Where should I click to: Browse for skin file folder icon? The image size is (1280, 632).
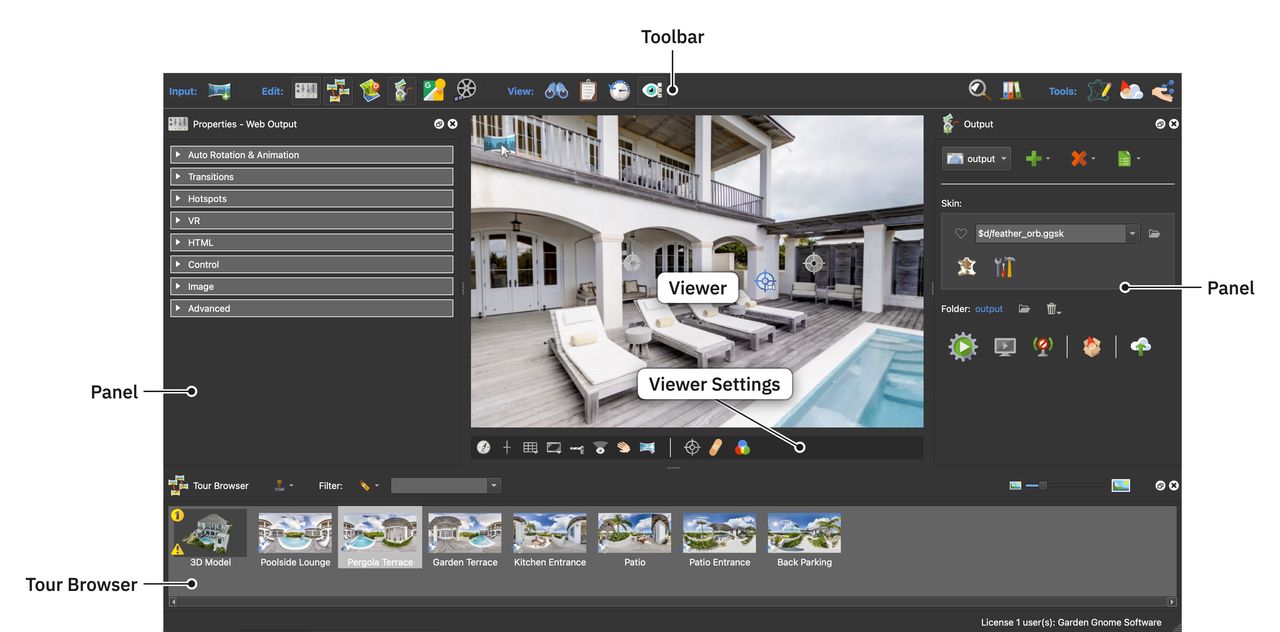(x=1155, y=234)
